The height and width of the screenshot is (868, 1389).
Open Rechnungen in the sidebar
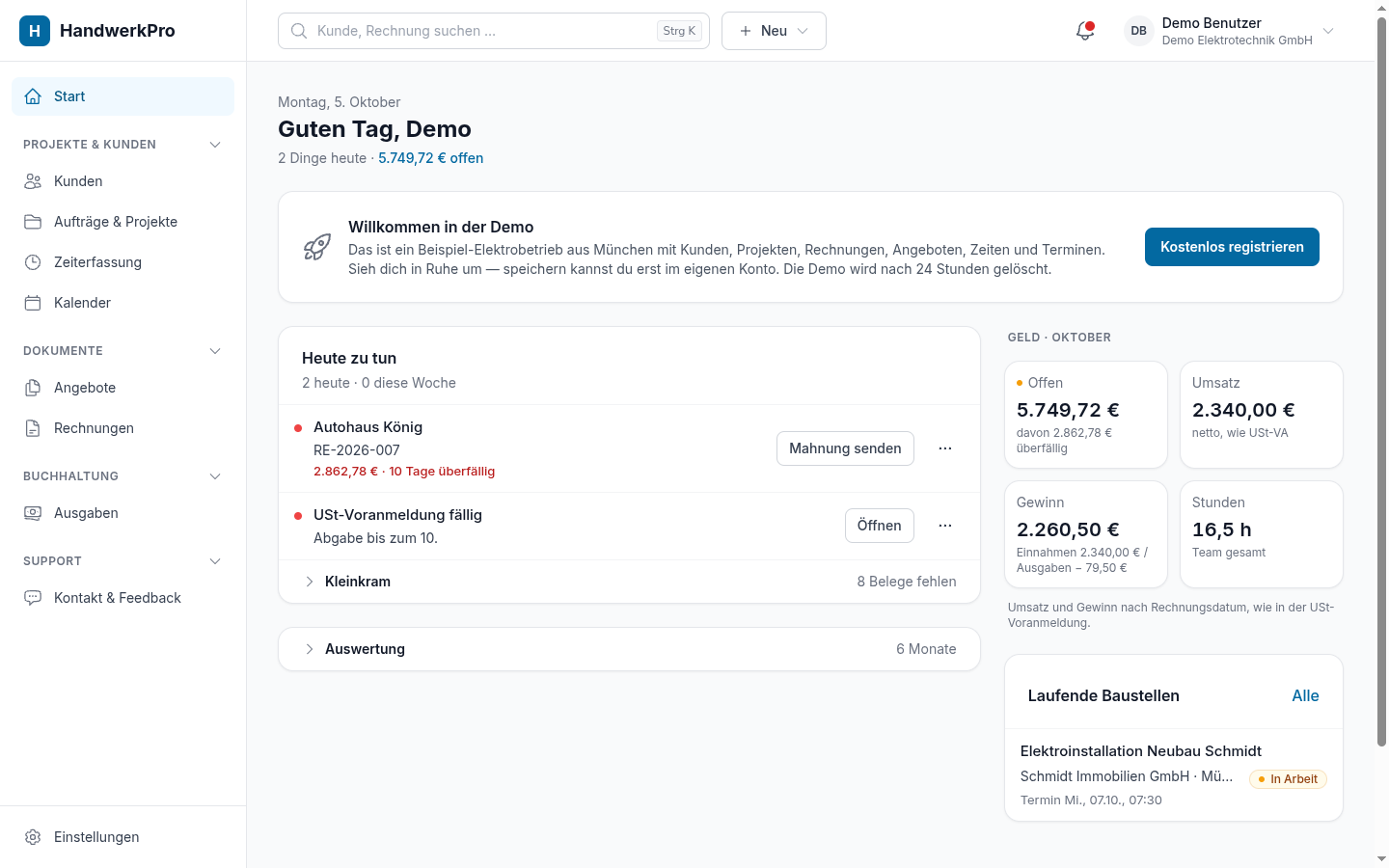[x=123, y=428]
